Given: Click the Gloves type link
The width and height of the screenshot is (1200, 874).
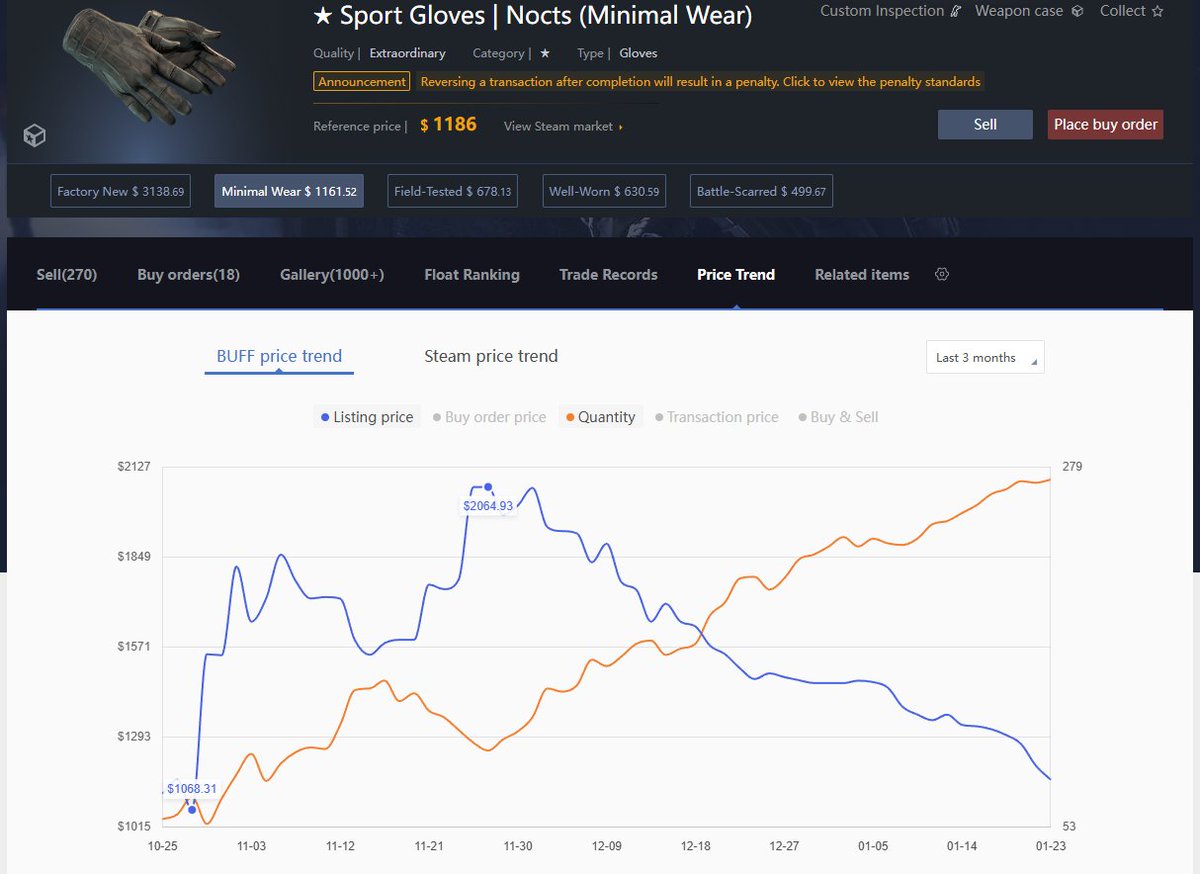Looking at the screenshot, I should coord(638,53).
